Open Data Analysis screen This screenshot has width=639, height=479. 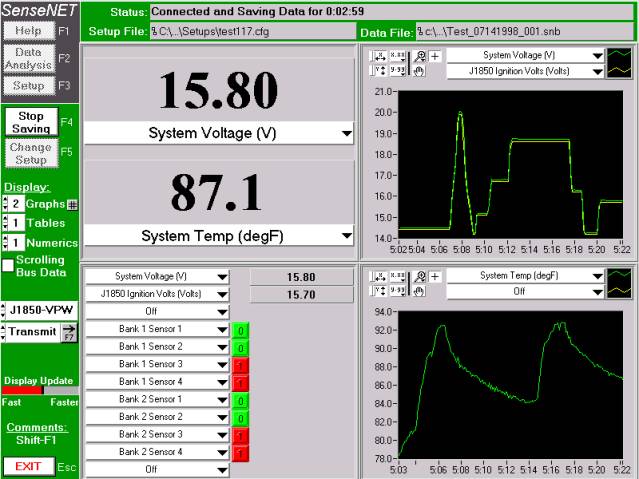pyautogui.click(x=29, y=59)
